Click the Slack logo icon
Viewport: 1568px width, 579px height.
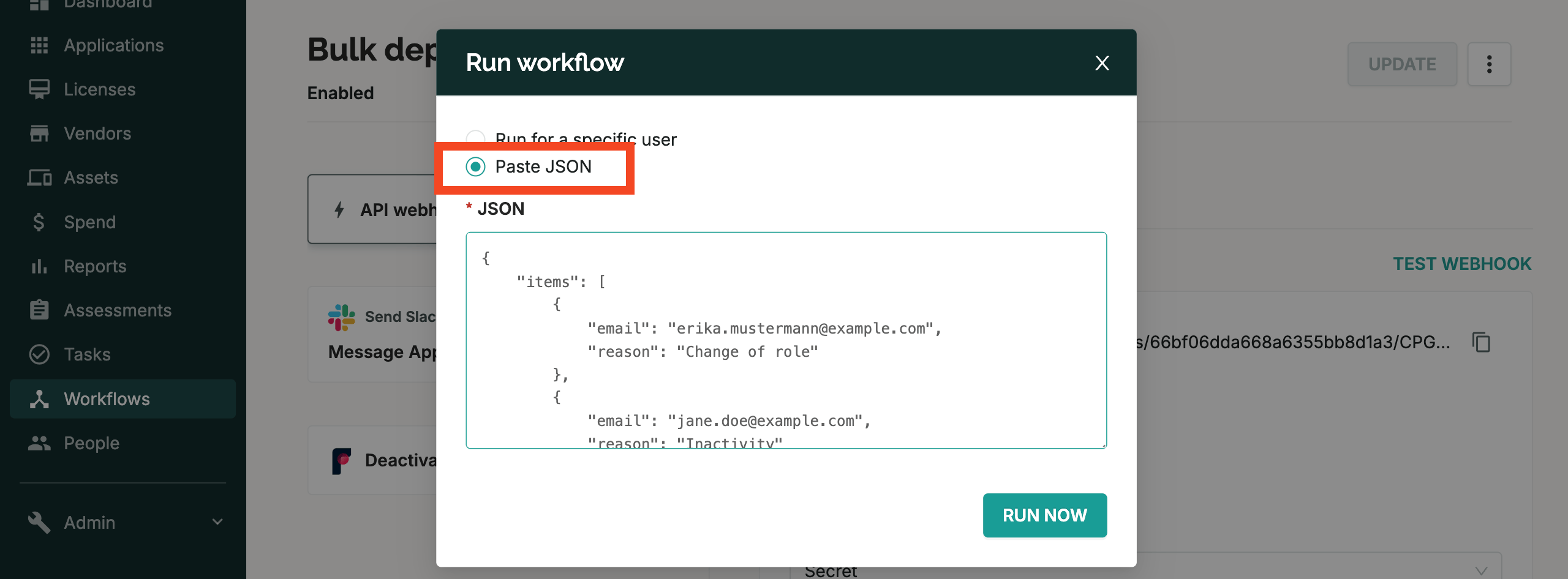click(341, 318)
